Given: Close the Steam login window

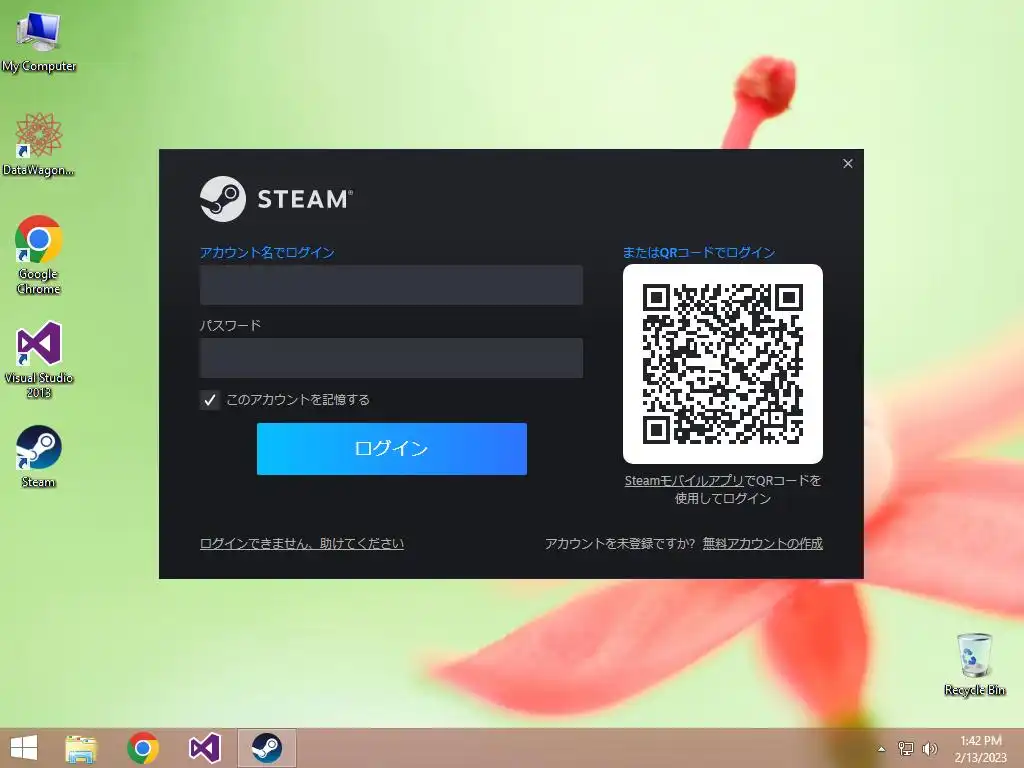Looking at the screenshot, I should (848, 163).
